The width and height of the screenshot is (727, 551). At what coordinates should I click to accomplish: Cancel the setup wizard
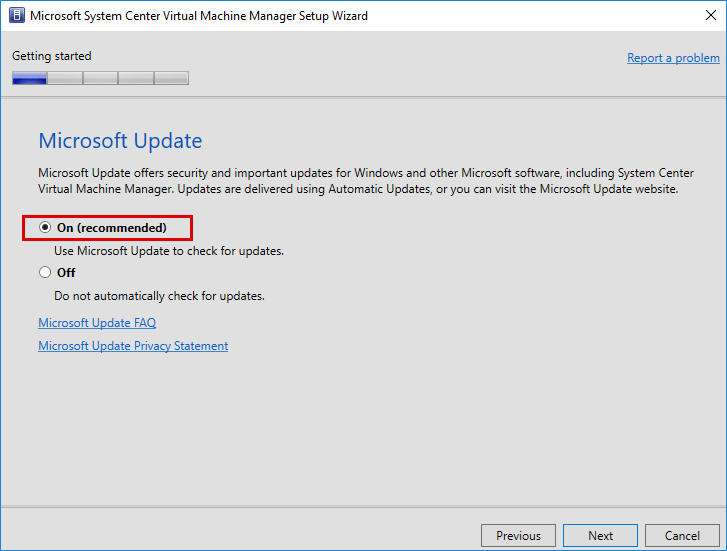pos(682,535)
